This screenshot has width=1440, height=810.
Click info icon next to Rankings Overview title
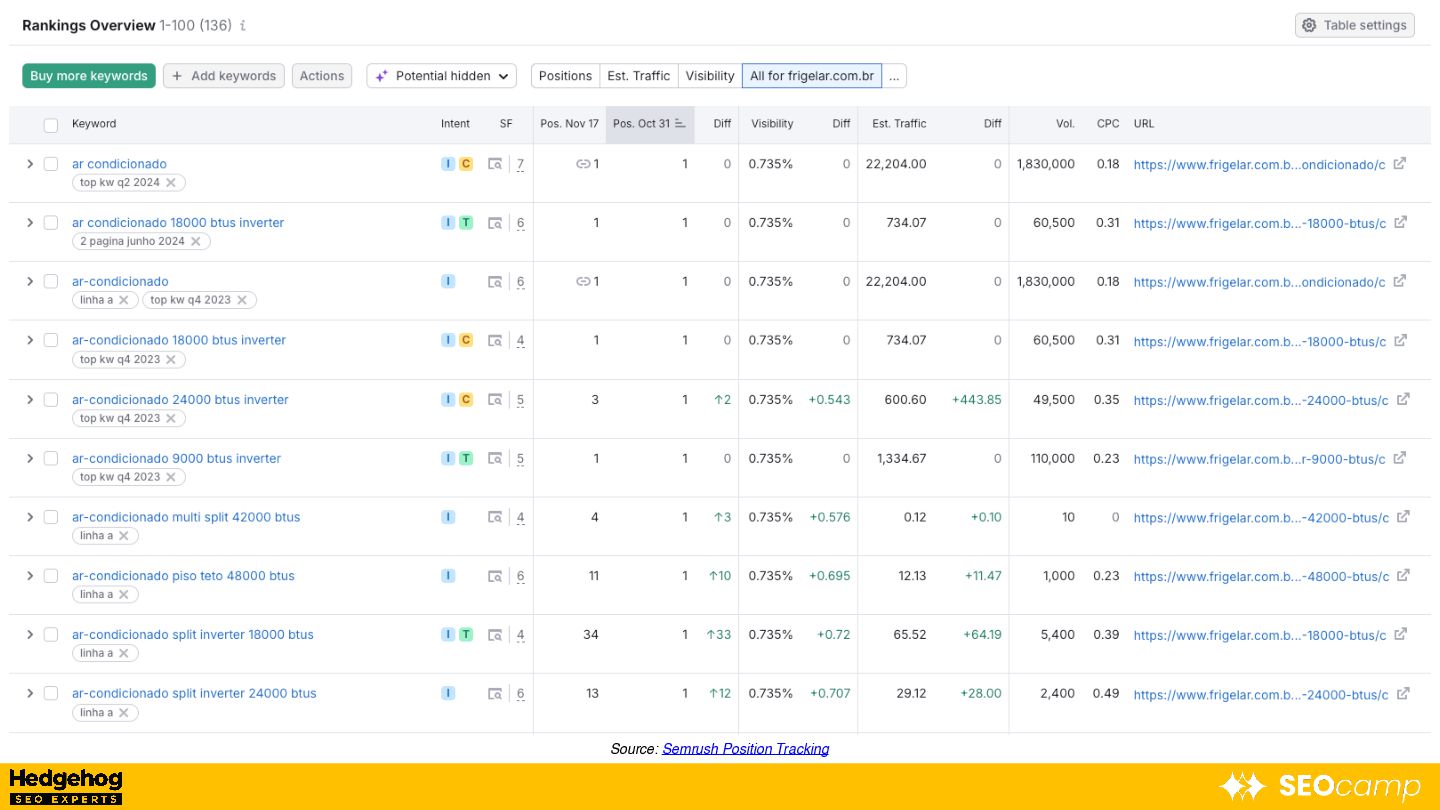(243, 26)
